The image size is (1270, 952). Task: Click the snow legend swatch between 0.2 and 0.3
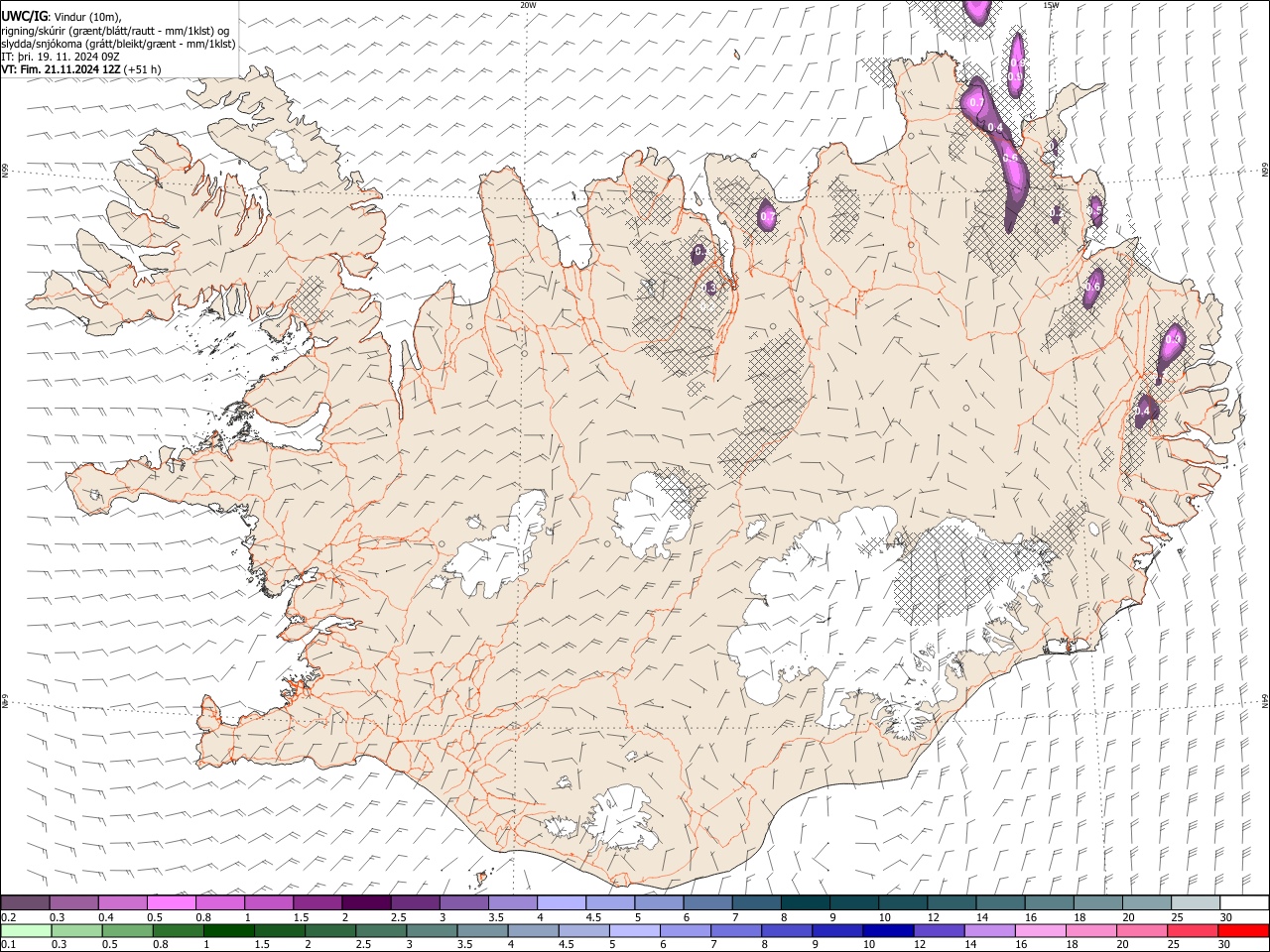(25, 902)
